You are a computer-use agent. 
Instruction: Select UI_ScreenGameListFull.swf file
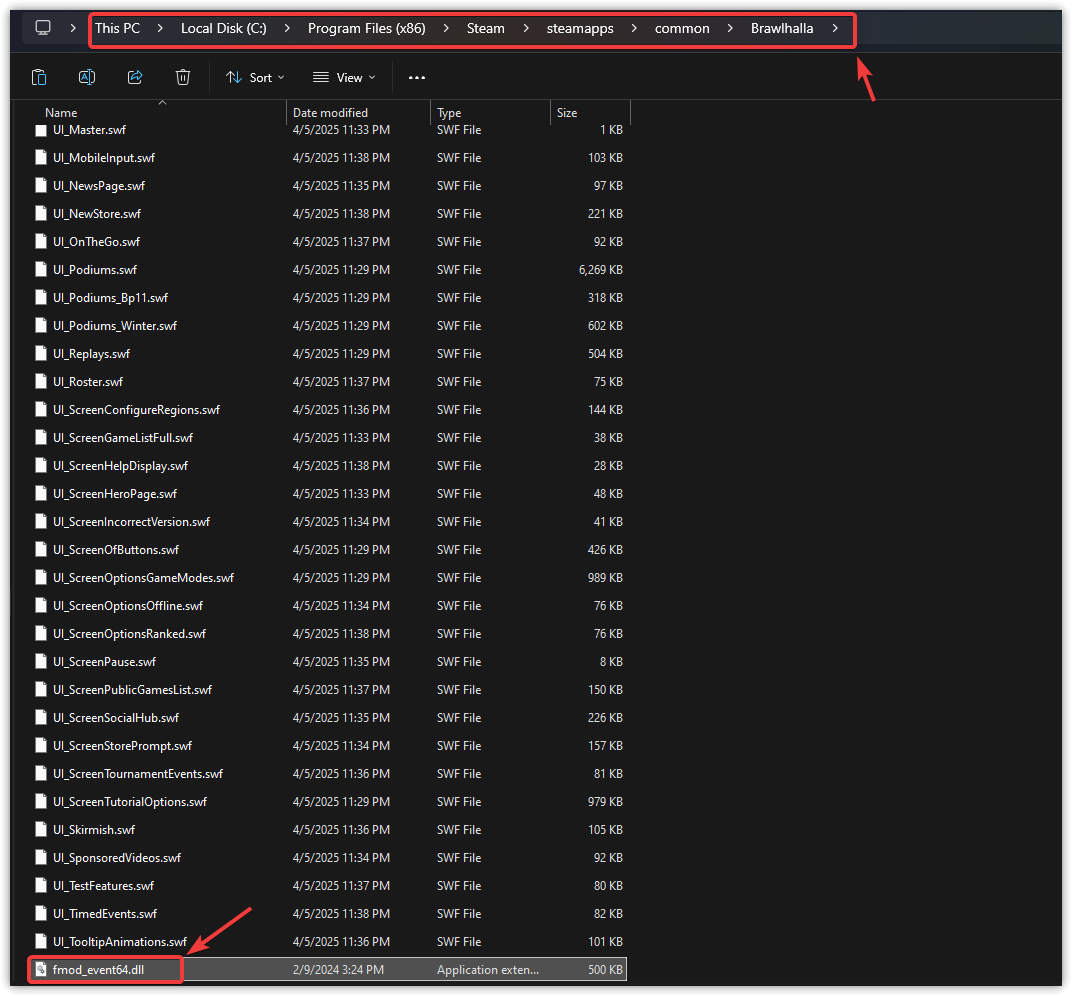123,438
